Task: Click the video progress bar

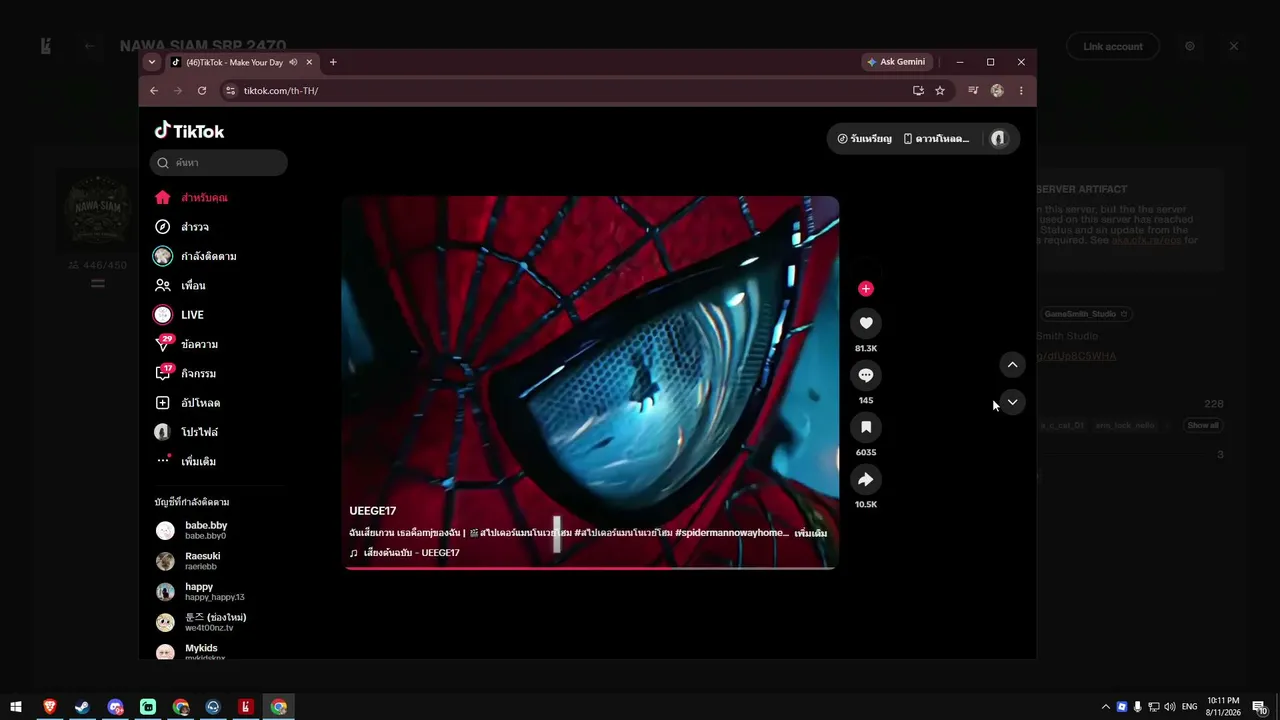Action: pos(590,567)
